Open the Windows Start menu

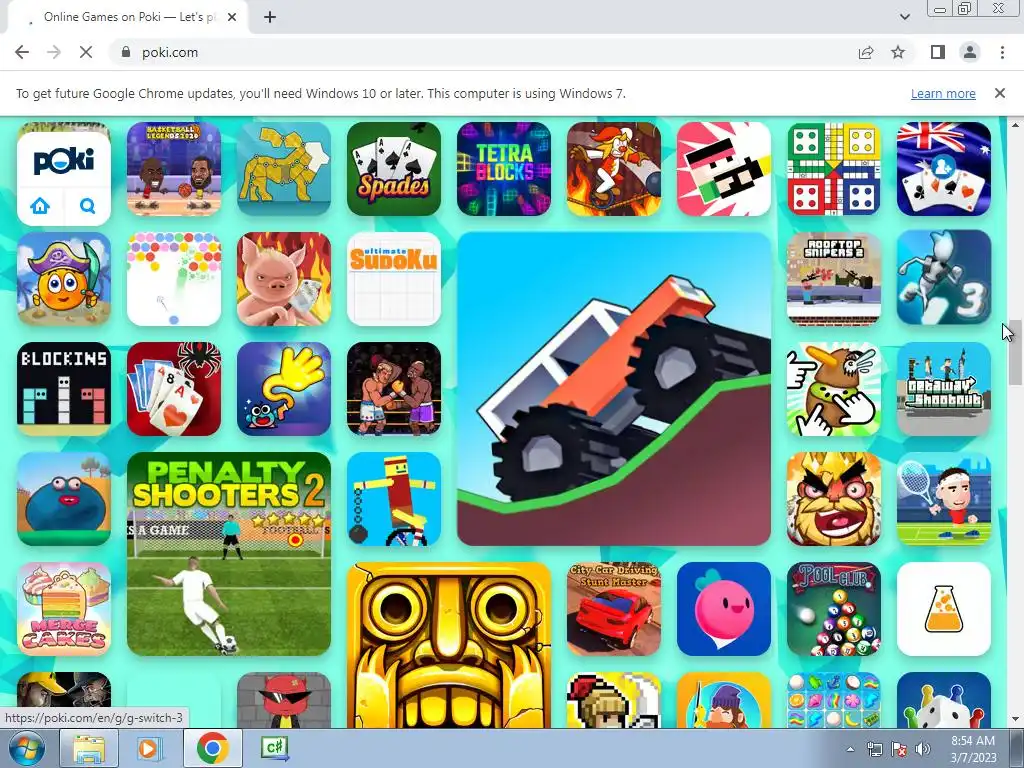tap(27, 748)
